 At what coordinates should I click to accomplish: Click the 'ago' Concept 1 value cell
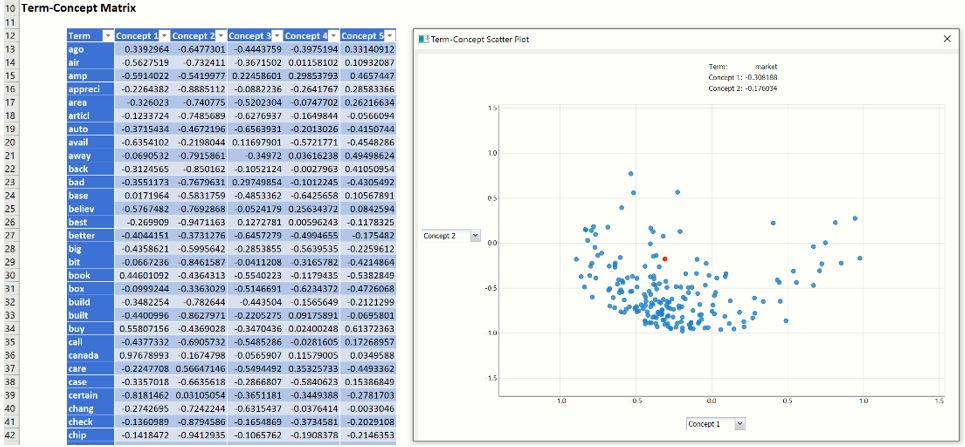pos(143,48)
